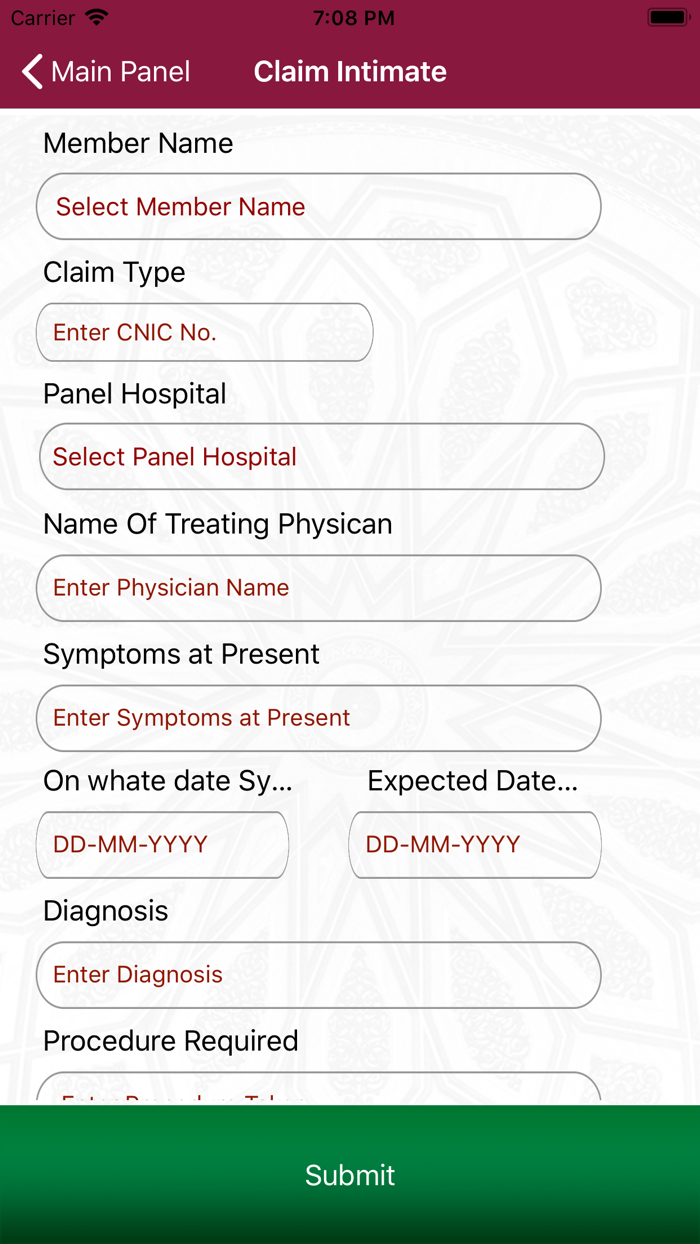Focus the Enter Physician Name field
The image size is (700, 1244).
318,588
